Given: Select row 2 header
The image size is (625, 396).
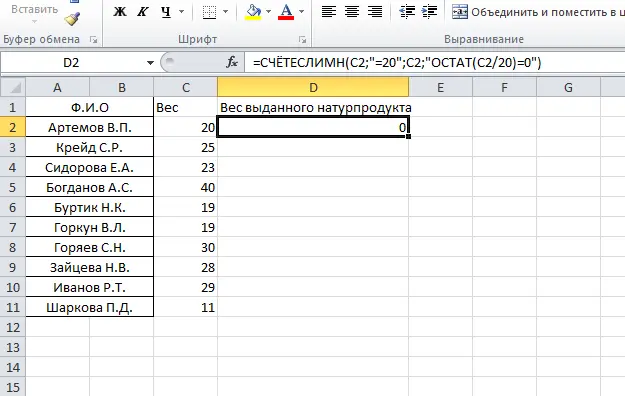Looking at the screenshot, I should click(13, 127).
